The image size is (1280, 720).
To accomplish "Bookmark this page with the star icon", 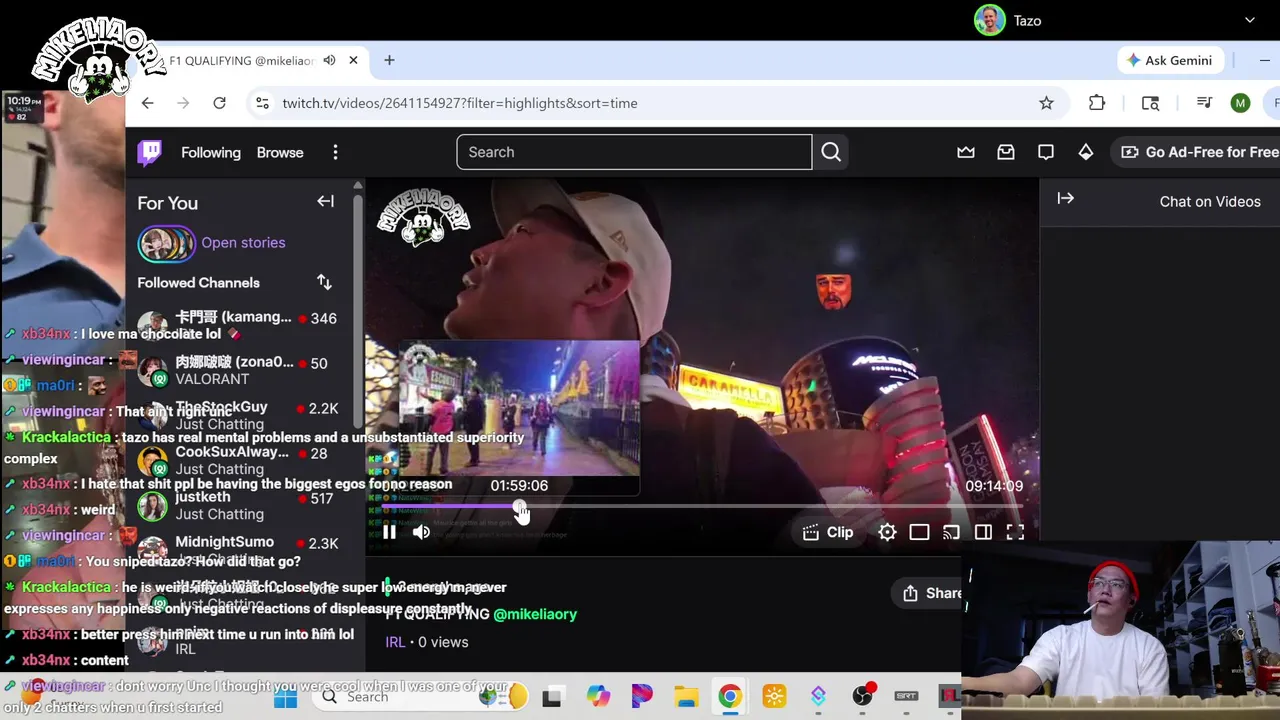I will 1046,103.
